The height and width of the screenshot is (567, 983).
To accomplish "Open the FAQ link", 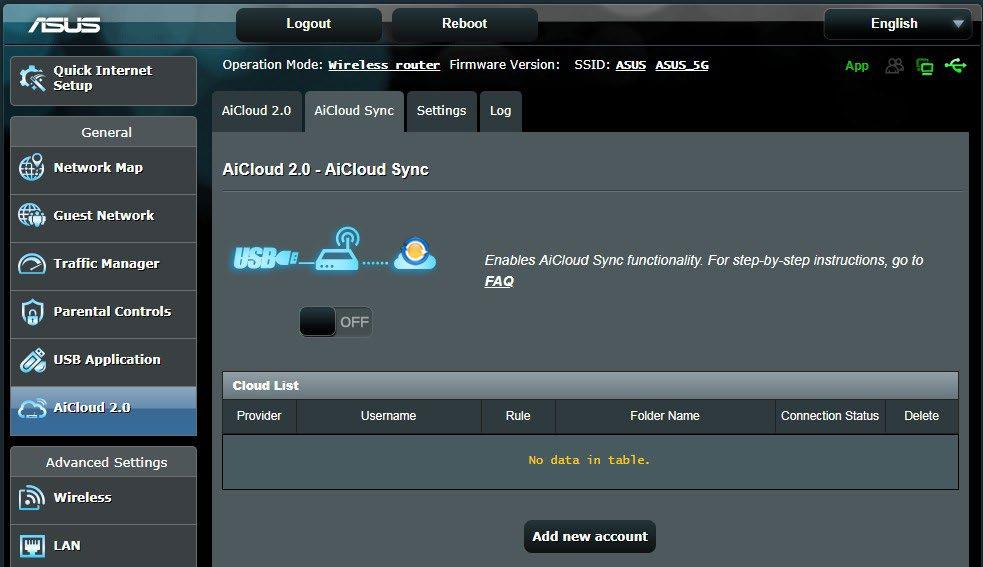I will coord(499,281).
